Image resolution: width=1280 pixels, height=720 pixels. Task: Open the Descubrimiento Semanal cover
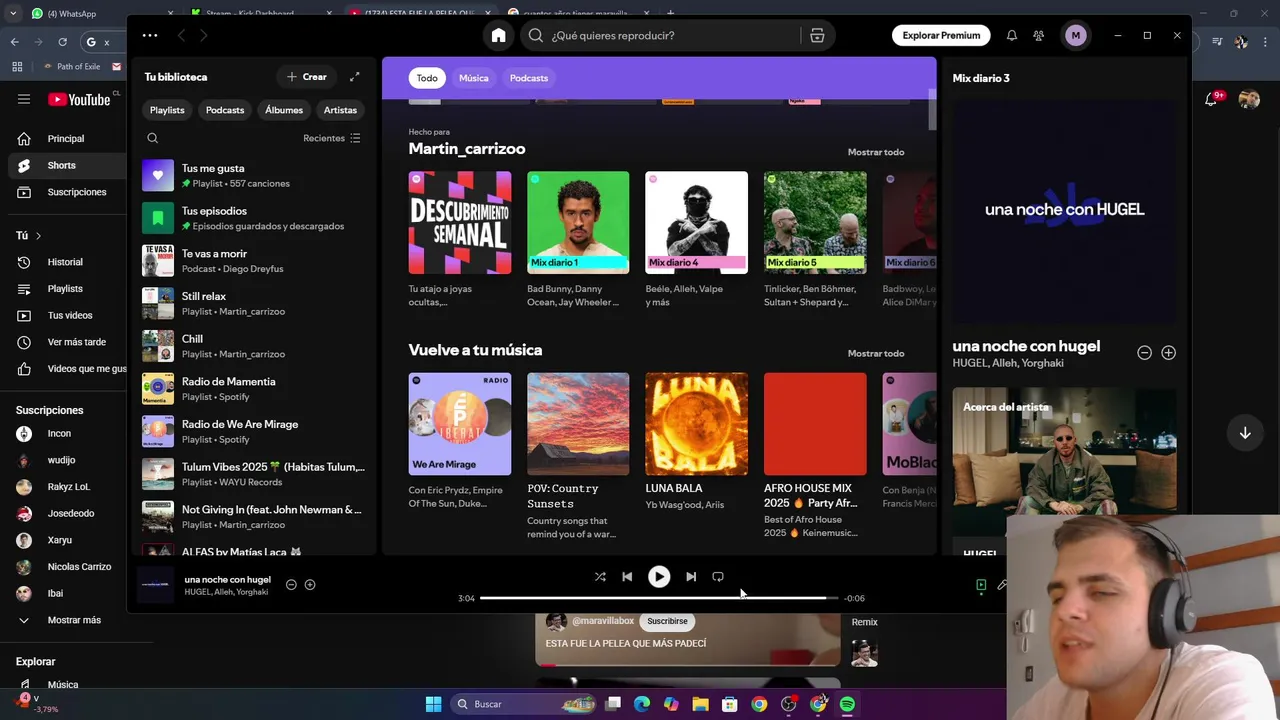[460, 222]
